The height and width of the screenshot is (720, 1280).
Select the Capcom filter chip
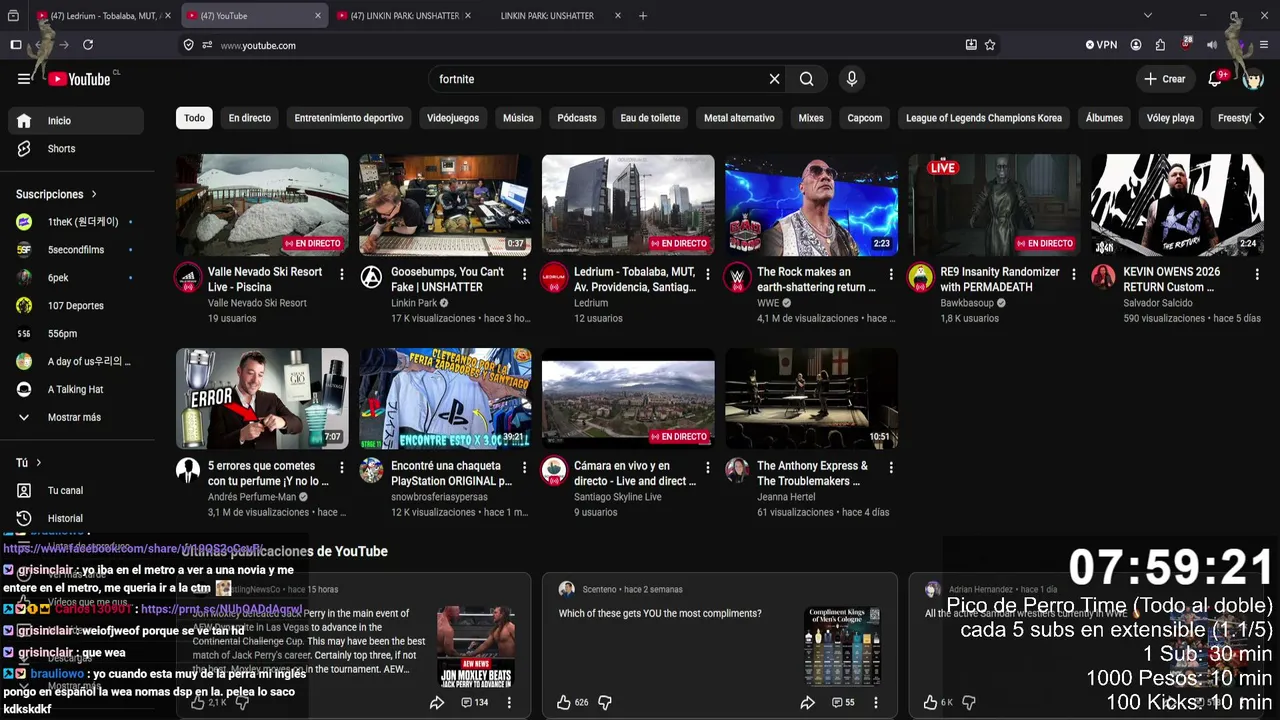pyautogui.click(x=865, y=118)
